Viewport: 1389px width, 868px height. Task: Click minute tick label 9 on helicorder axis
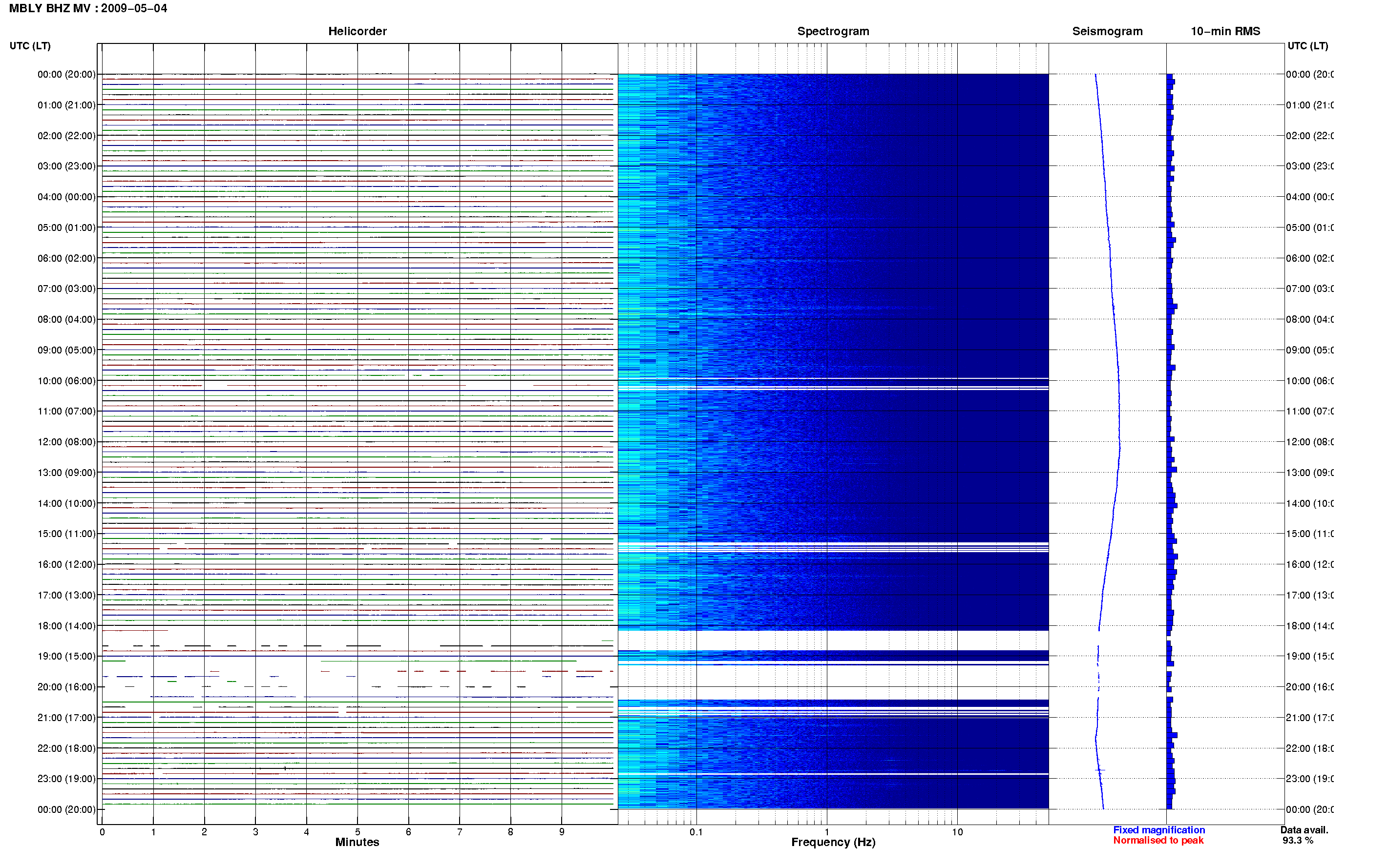pos(562,832)
